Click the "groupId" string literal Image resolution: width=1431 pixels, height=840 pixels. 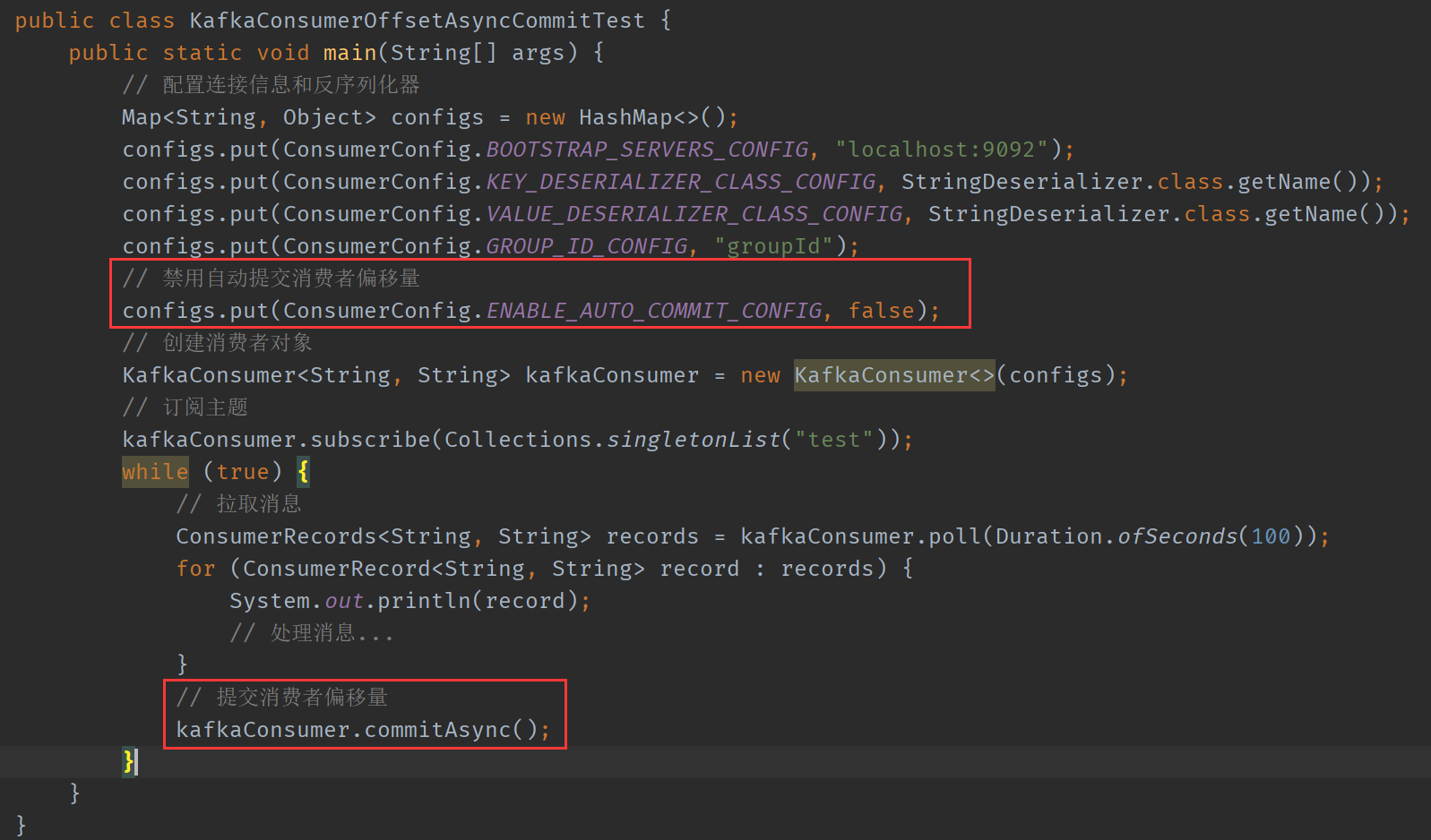point(774,246)
